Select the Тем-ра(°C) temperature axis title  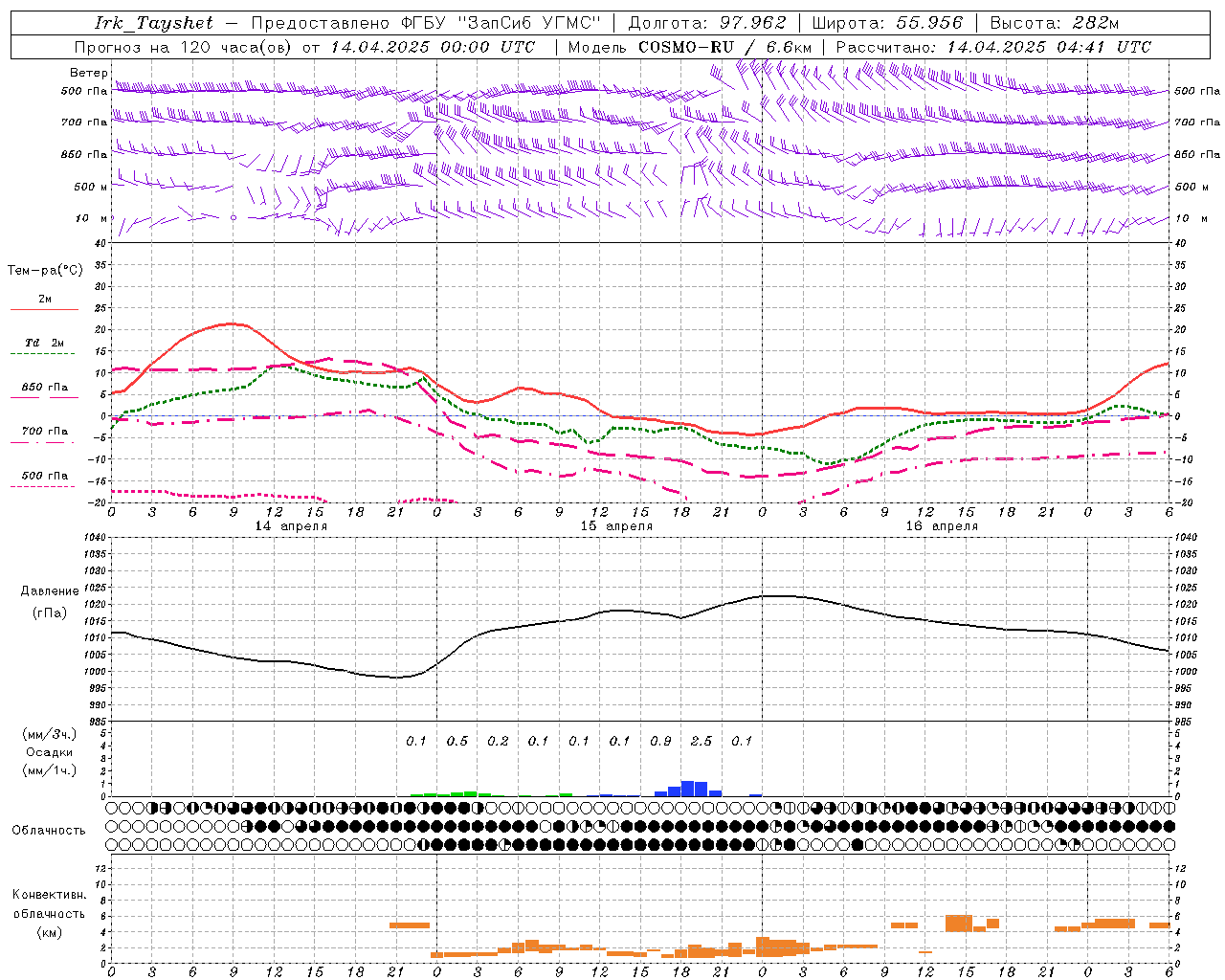coord(45,271)
